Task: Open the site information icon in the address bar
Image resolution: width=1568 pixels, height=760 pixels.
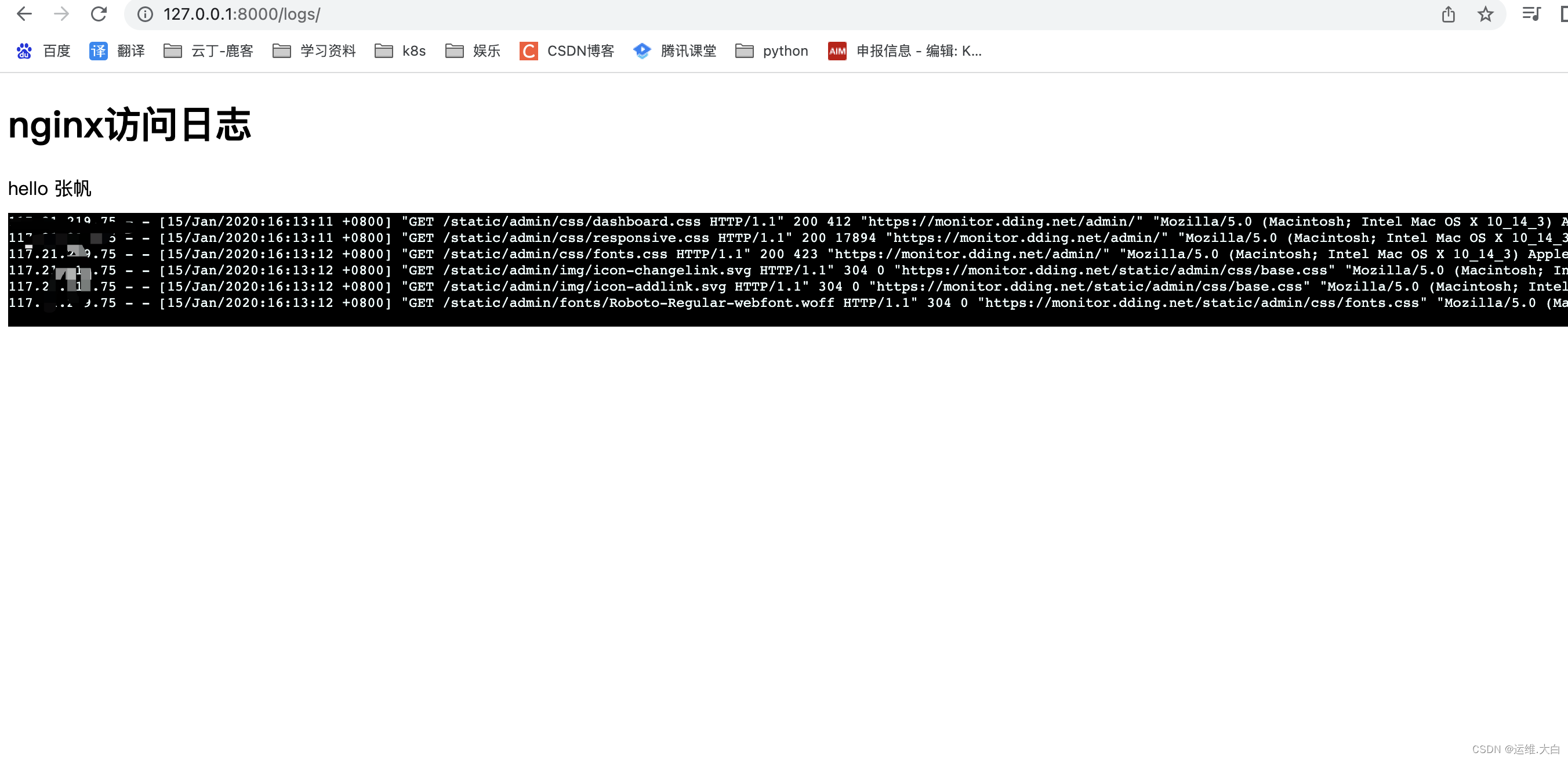Action: pos(145,14)
